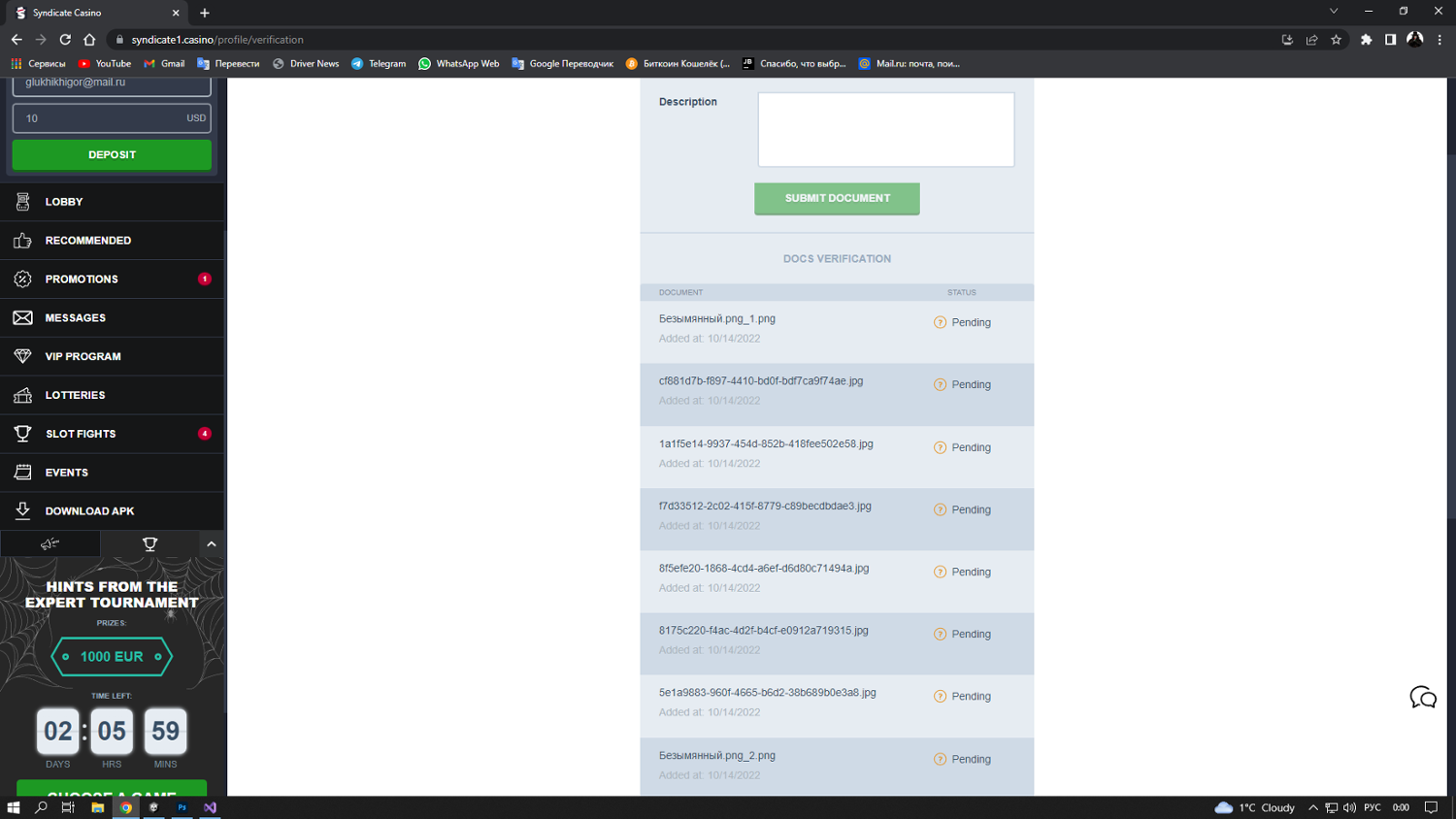Open Visual Studio from the taskbar

(x=210, y=807)
